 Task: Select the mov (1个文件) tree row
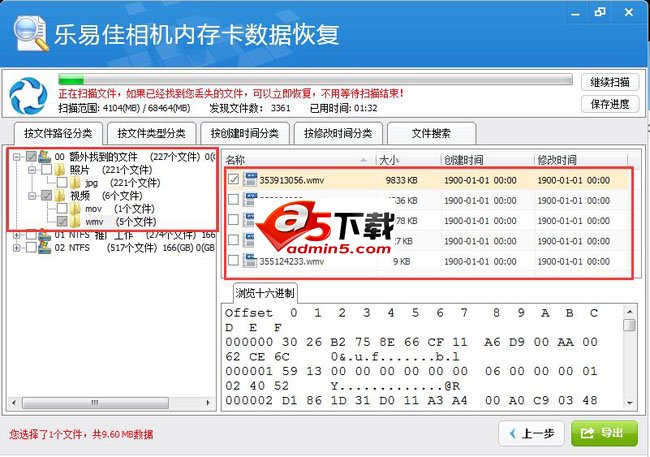click(119, 208)
